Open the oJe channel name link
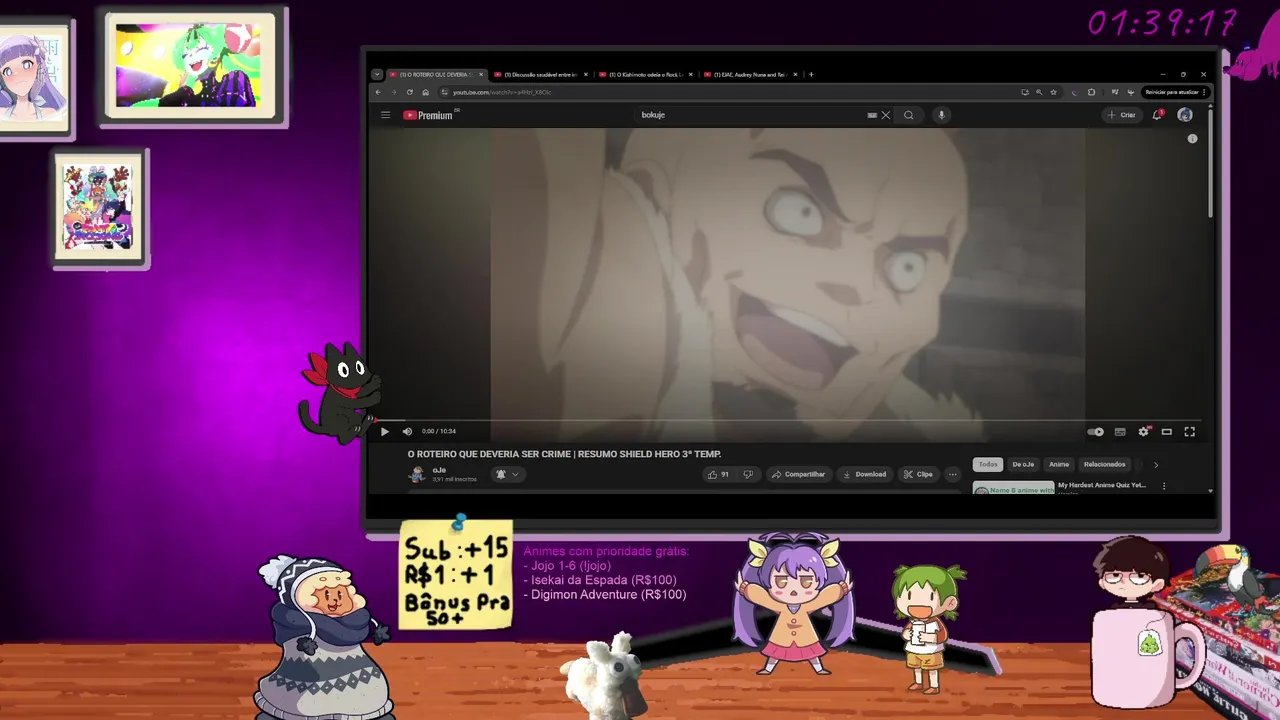Image resolution: width=1280 pixels, height=720 pixels. click(439, 470)
